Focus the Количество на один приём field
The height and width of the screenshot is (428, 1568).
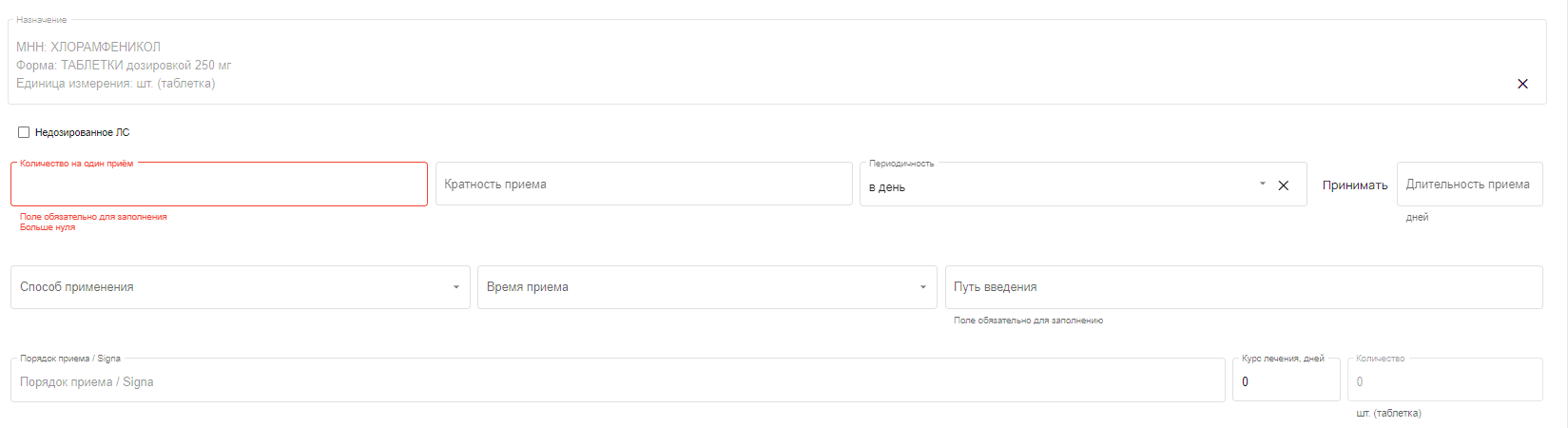point(219,185)
